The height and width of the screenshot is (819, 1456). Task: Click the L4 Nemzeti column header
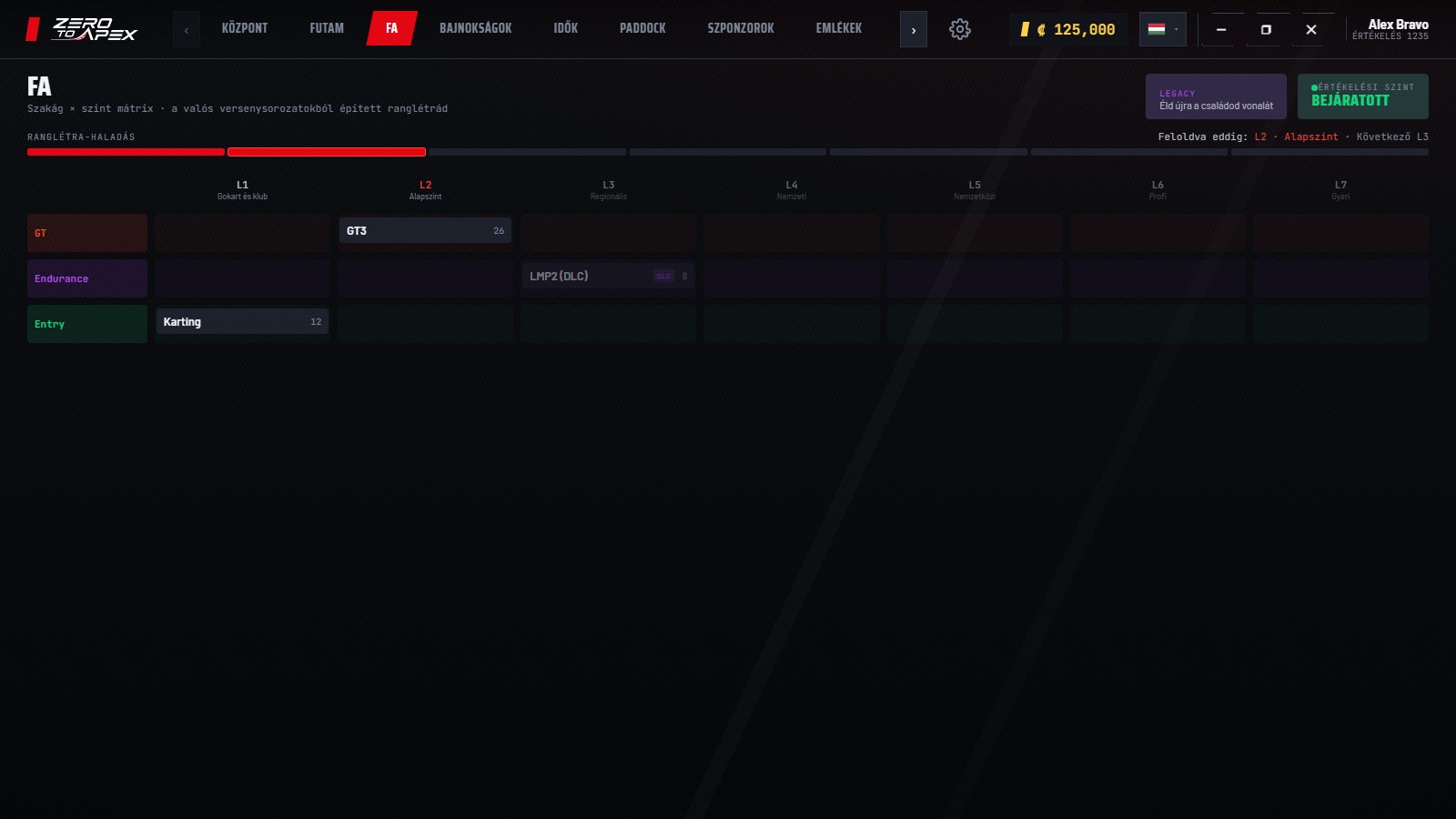click(792, 190)
